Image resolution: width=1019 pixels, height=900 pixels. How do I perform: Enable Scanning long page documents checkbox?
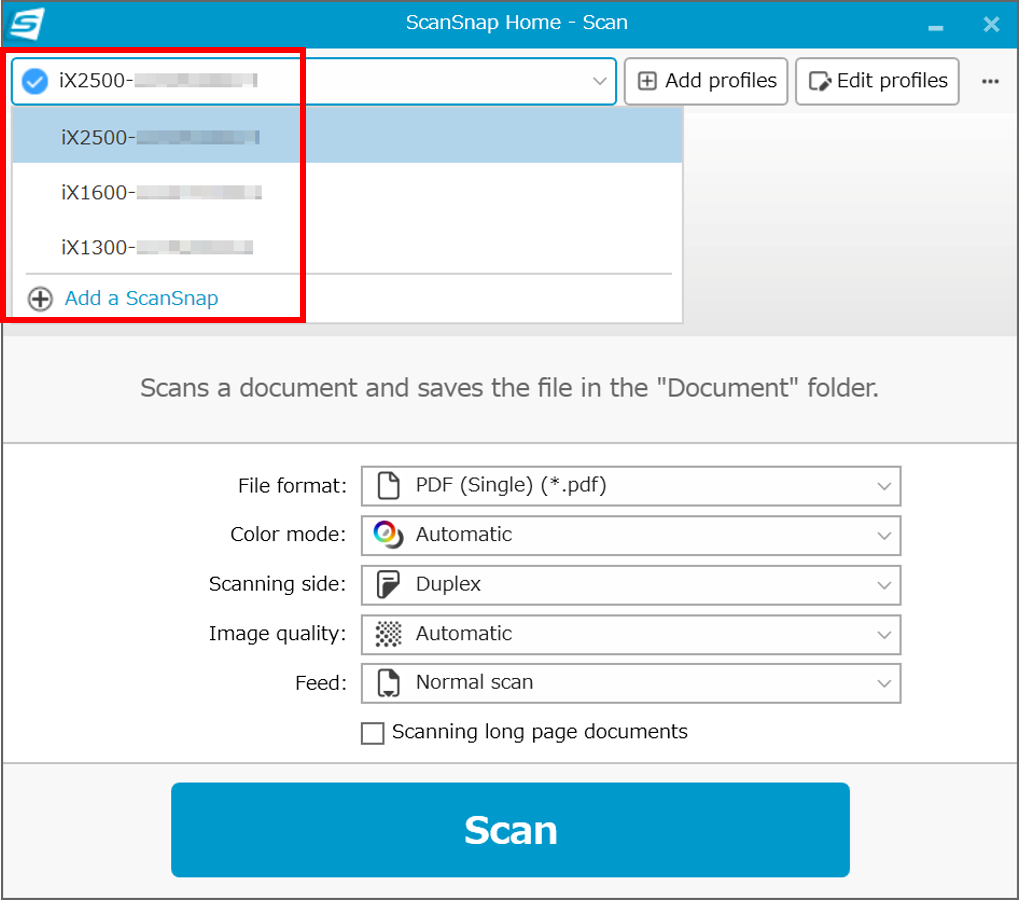(372, 733)
